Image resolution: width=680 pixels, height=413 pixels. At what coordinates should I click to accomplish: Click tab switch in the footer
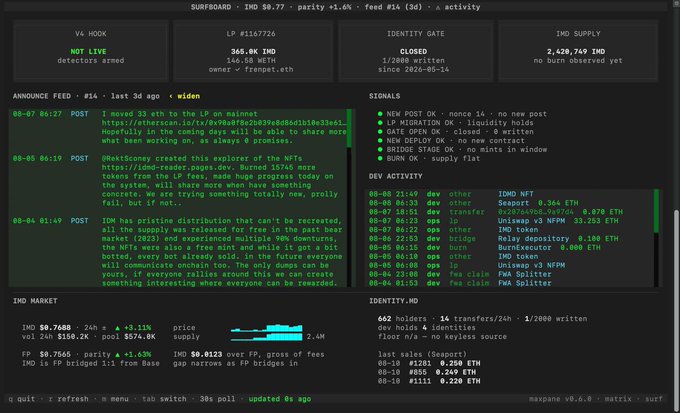point(163,399)
